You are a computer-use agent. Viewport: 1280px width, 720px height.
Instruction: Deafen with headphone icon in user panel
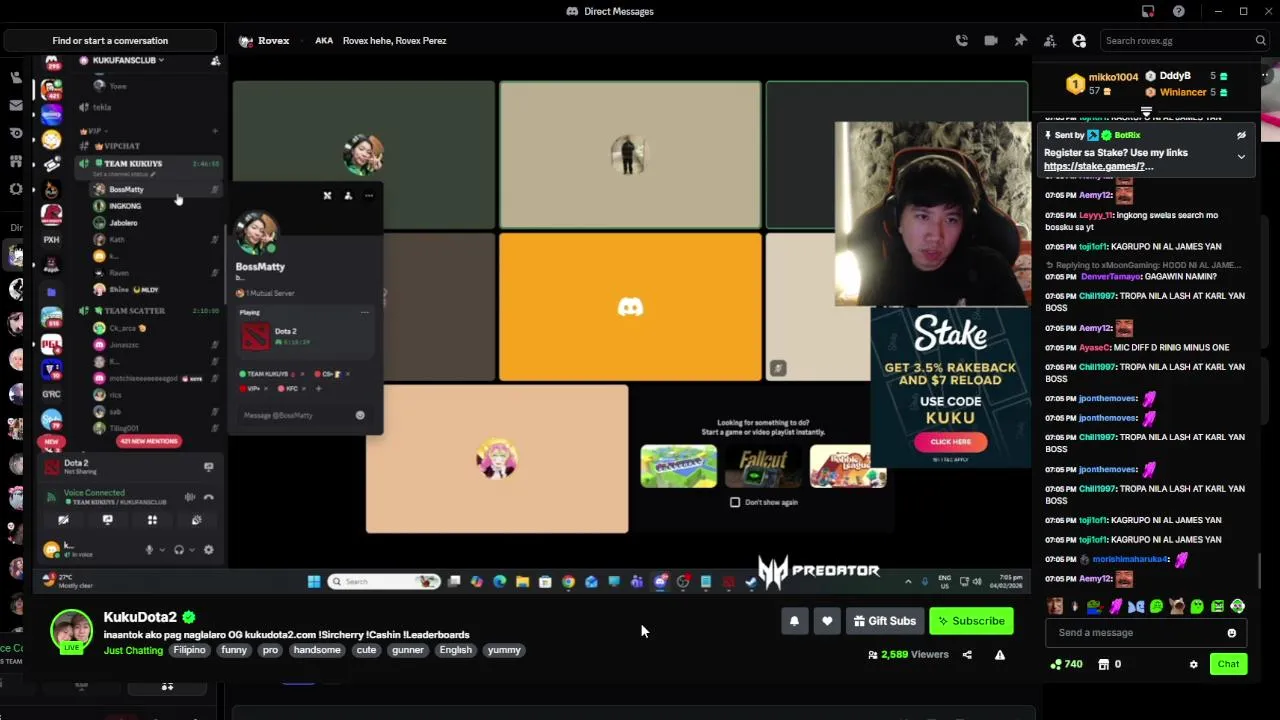(x=179, y=550)
